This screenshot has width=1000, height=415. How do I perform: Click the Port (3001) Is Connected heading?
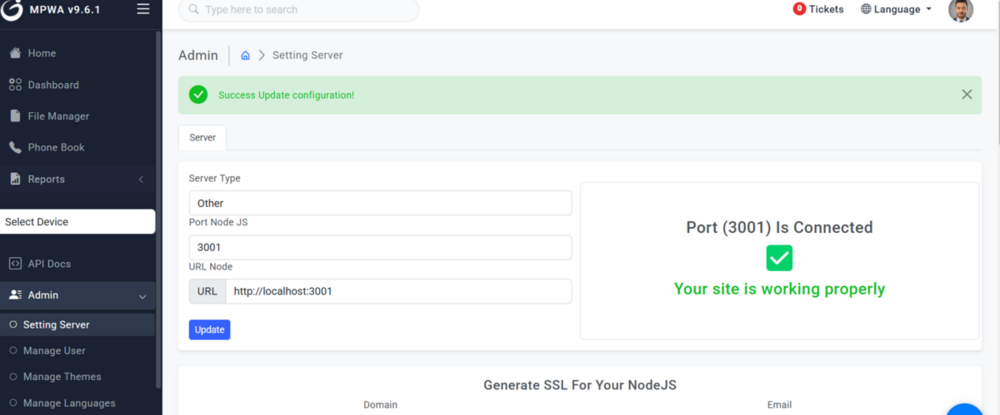point(779,227)
